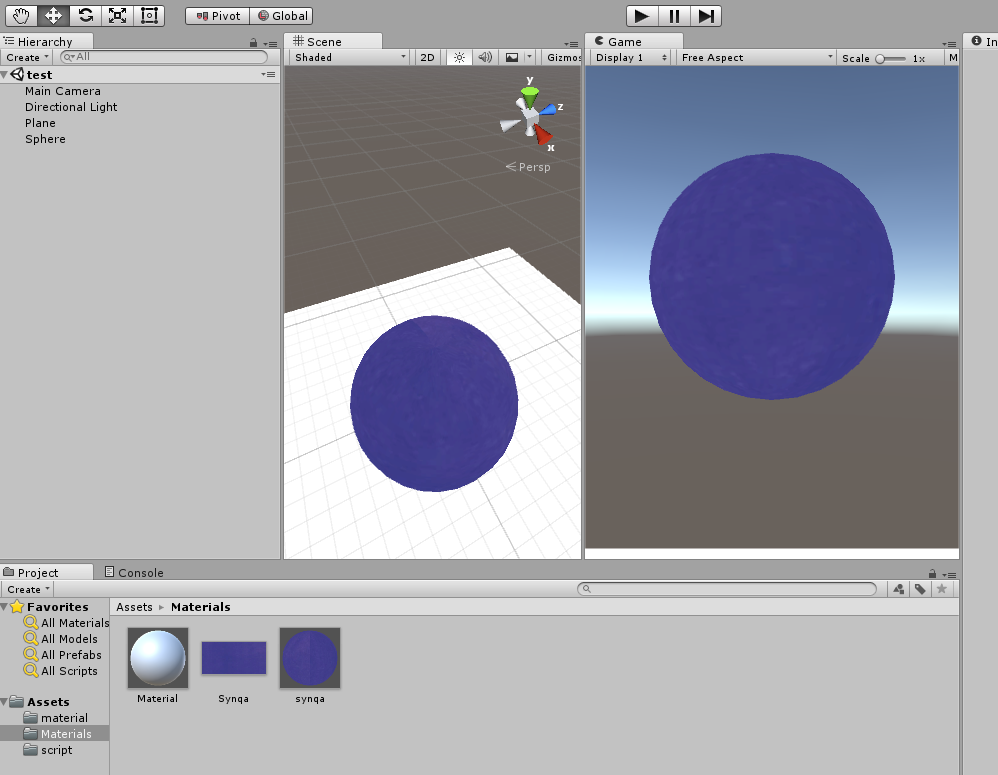Image resolution: width=998 pixels, height=775 pixels.
Task: Open the material folder under Assets
Action: 55,718
